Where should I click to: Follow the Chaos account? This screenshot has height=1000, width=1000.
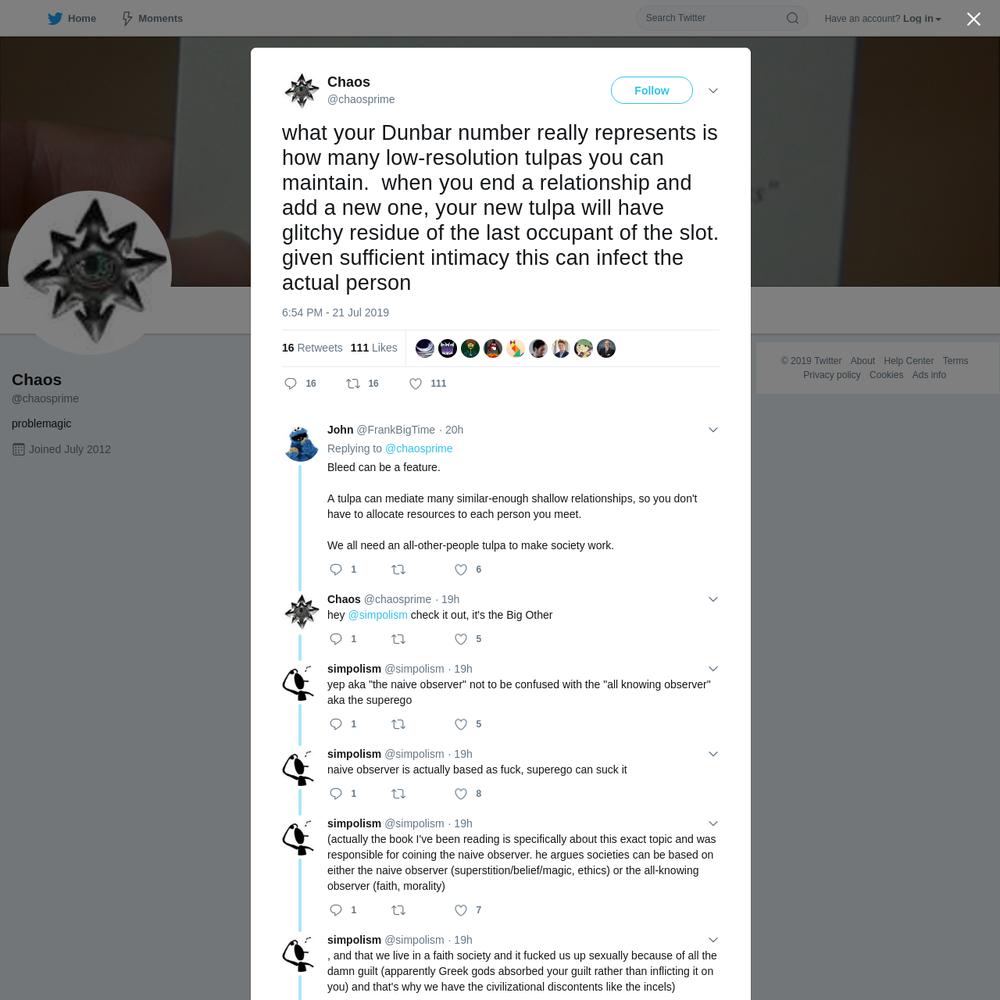click(x=651, y=91)
